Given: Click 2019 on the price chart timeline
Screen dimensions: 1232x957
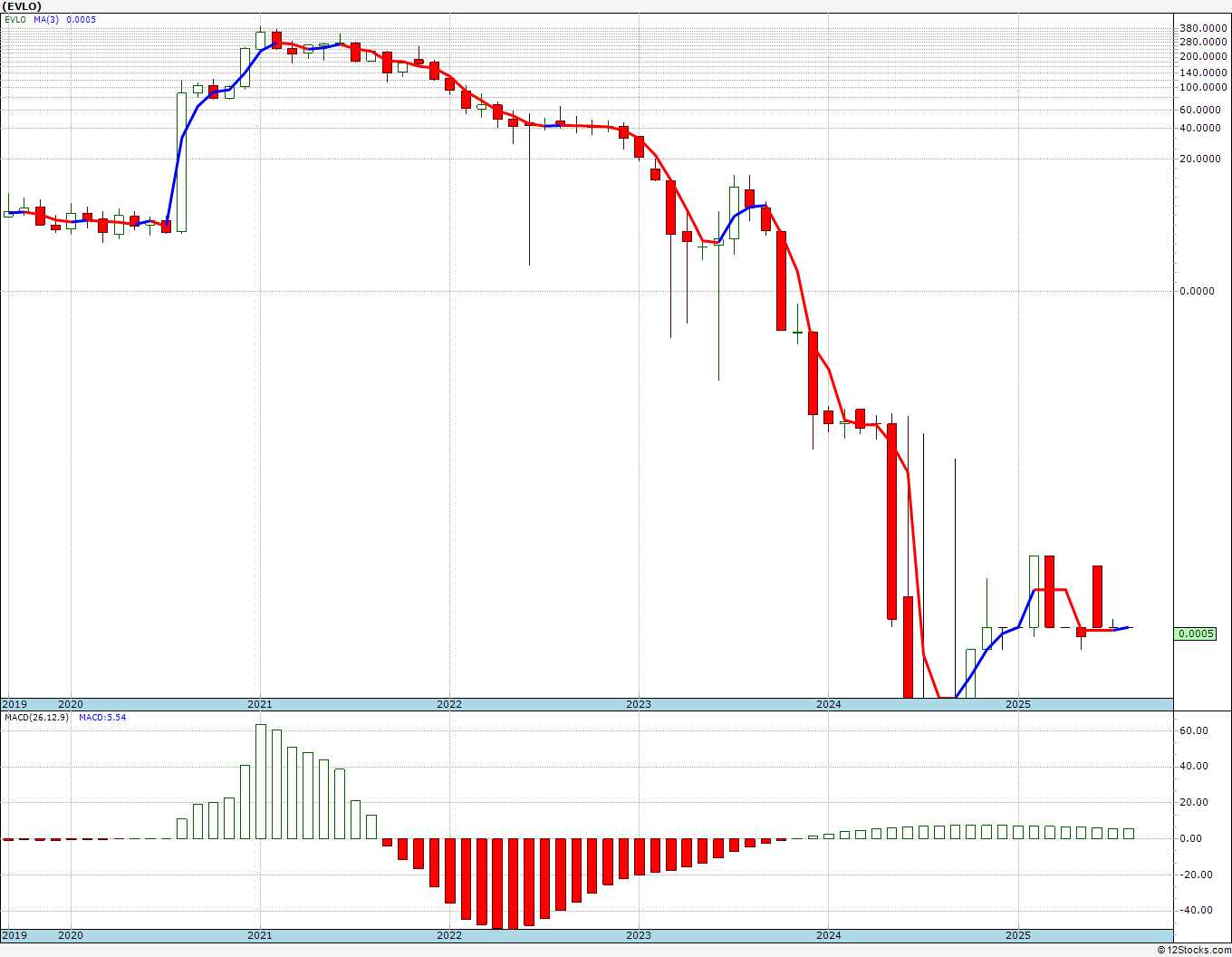Looking at the screenshot, I should [x=14, y=704].
